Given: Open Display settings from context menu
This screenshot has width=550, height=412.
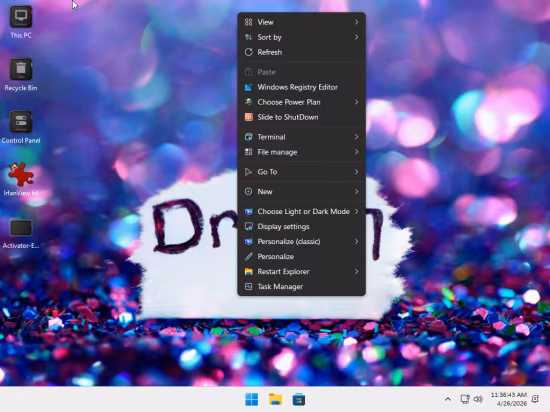Looking at the screenshot, I should coord(302,227).
